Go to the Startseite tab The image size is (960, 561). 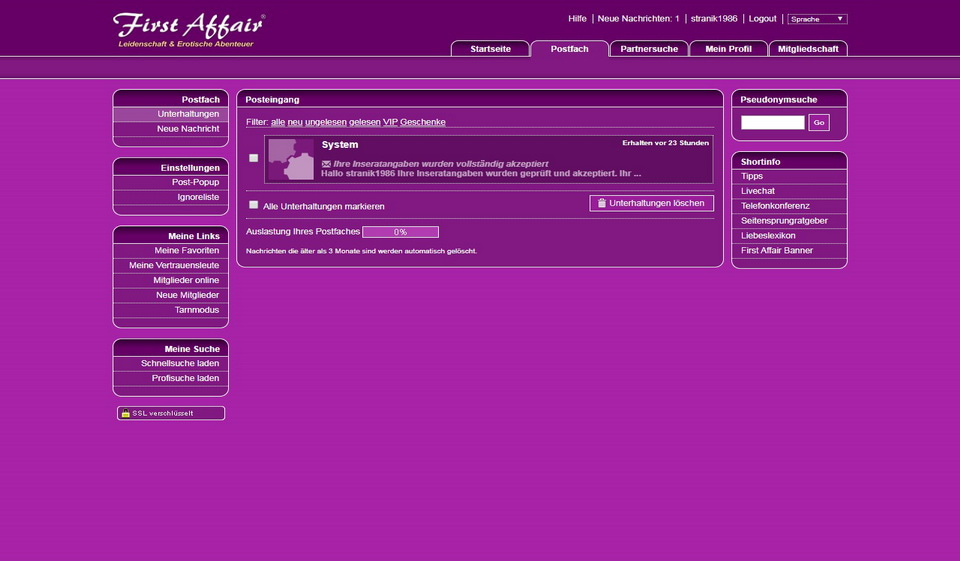point(490,49)
